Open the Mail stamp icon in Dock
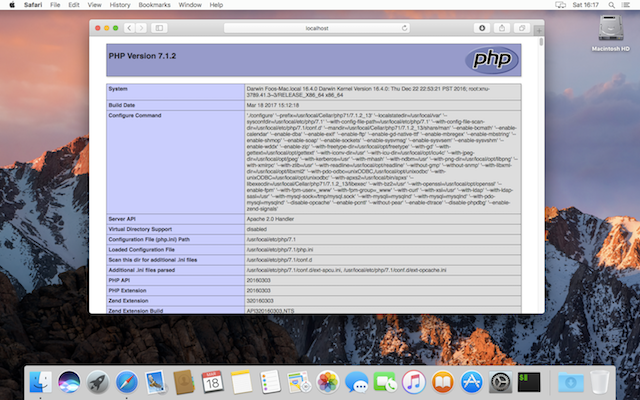This screenshot has height=400, width=640. (x=155, y=382)
